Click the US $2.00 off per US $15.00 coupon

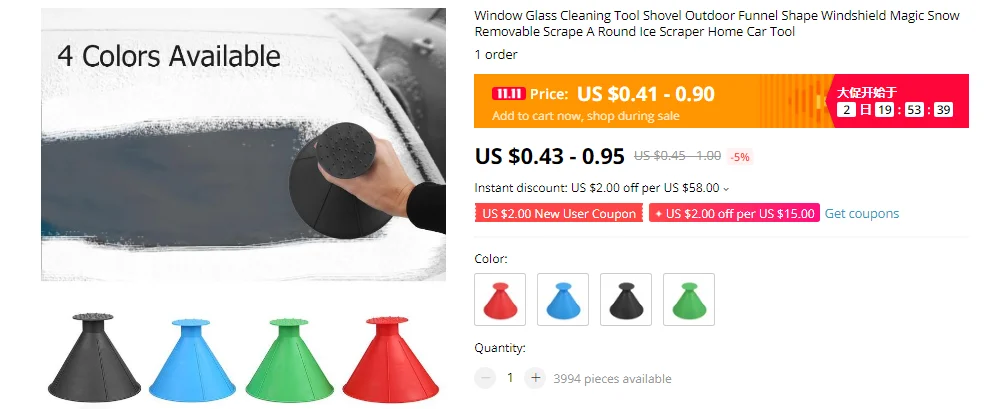734,213
